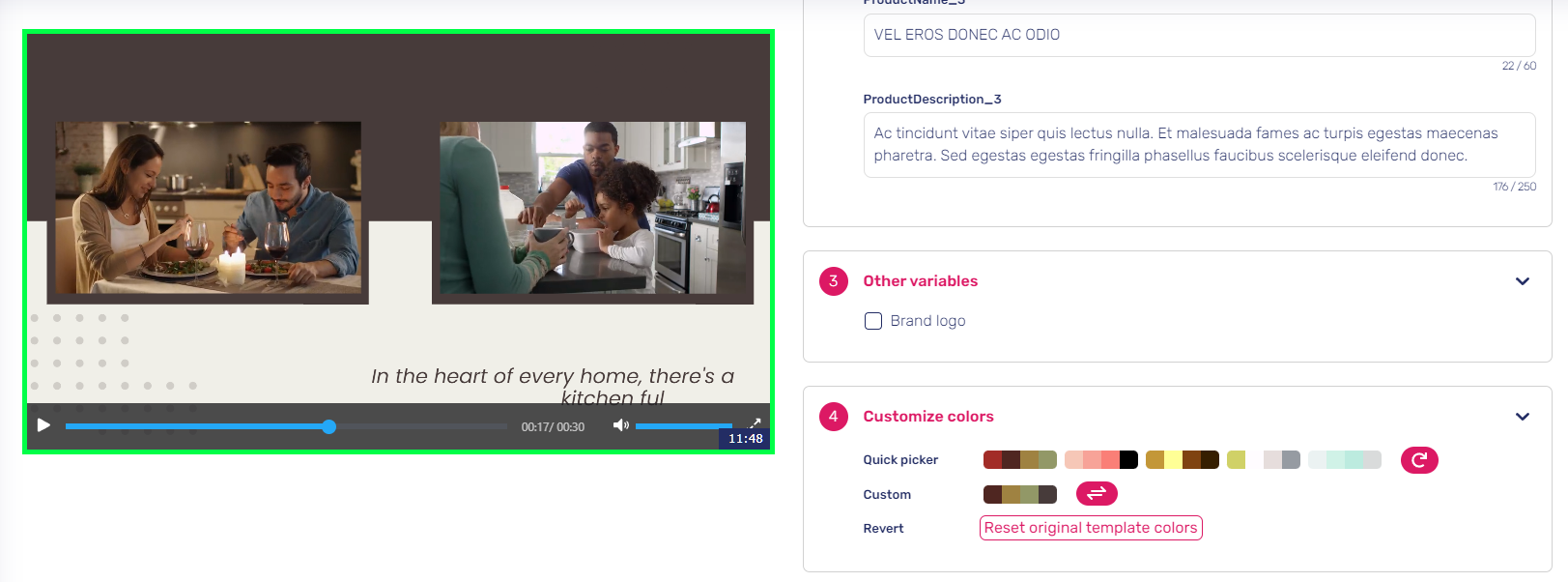
Task: Adjust the video volume slider
Action: click(684, 426)
